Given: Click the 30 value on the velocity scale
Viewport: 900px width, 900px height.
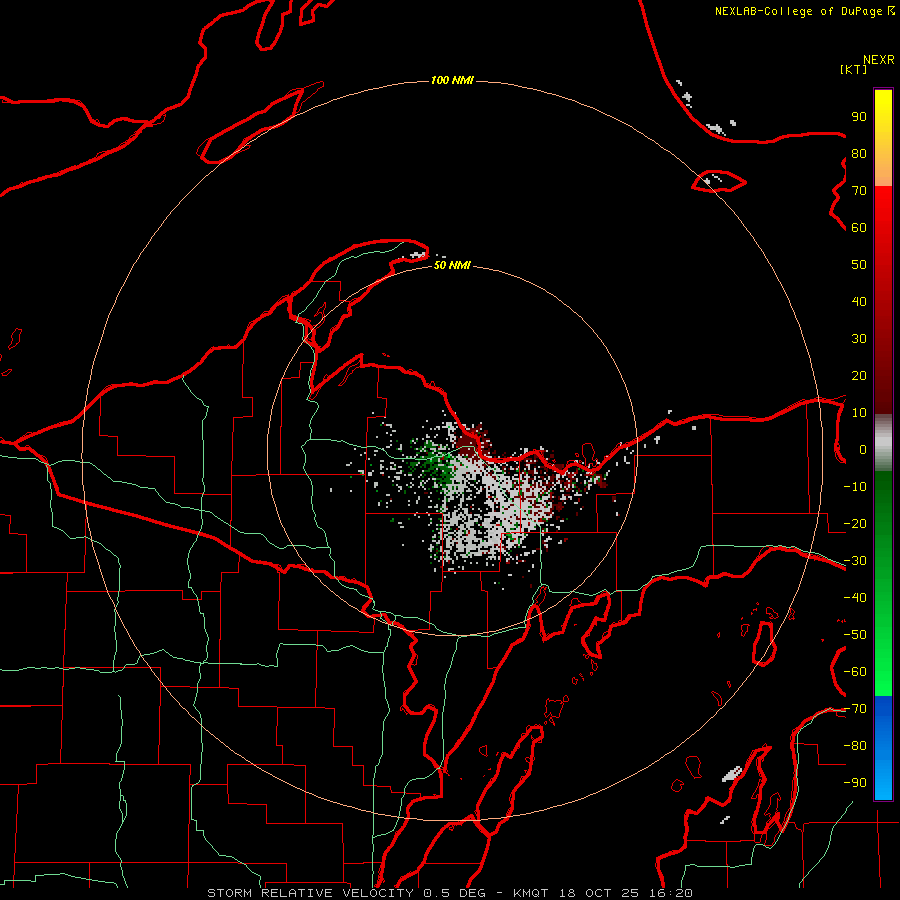Looking at the screenshot, I should 859,339.
